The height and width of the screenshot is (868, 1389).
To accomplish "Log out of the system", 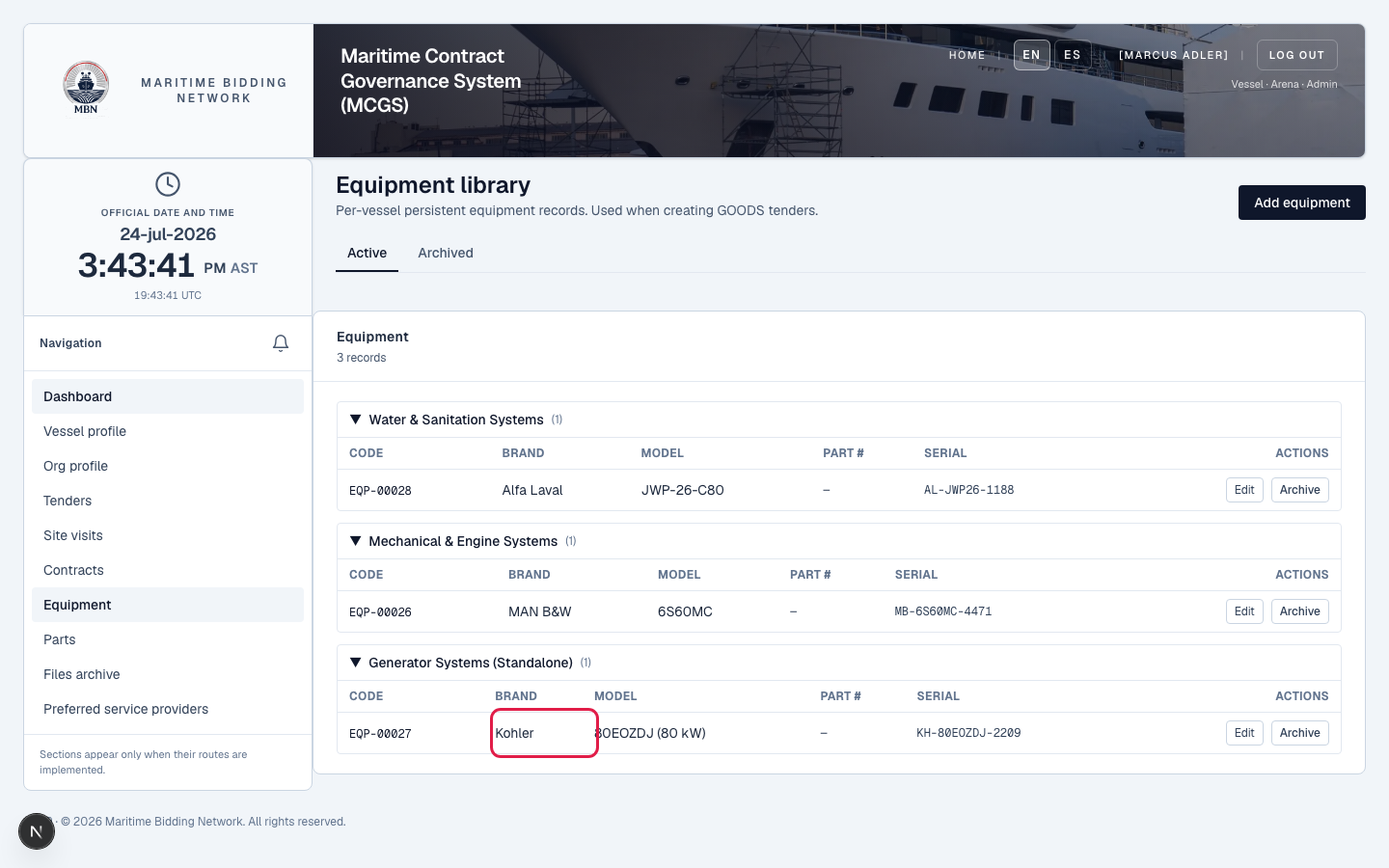I will pos(1296,55).
